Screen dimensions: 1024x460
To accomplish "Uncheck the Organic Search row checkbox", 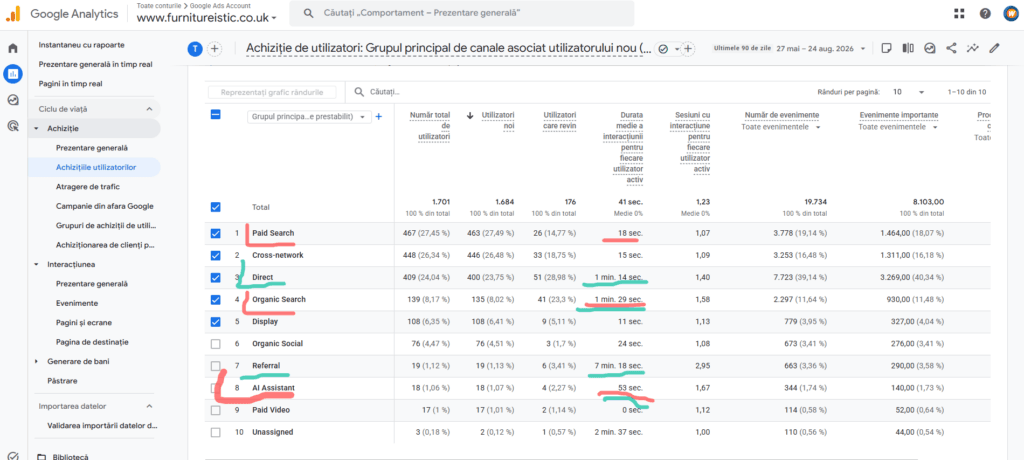I will point(216,299).
